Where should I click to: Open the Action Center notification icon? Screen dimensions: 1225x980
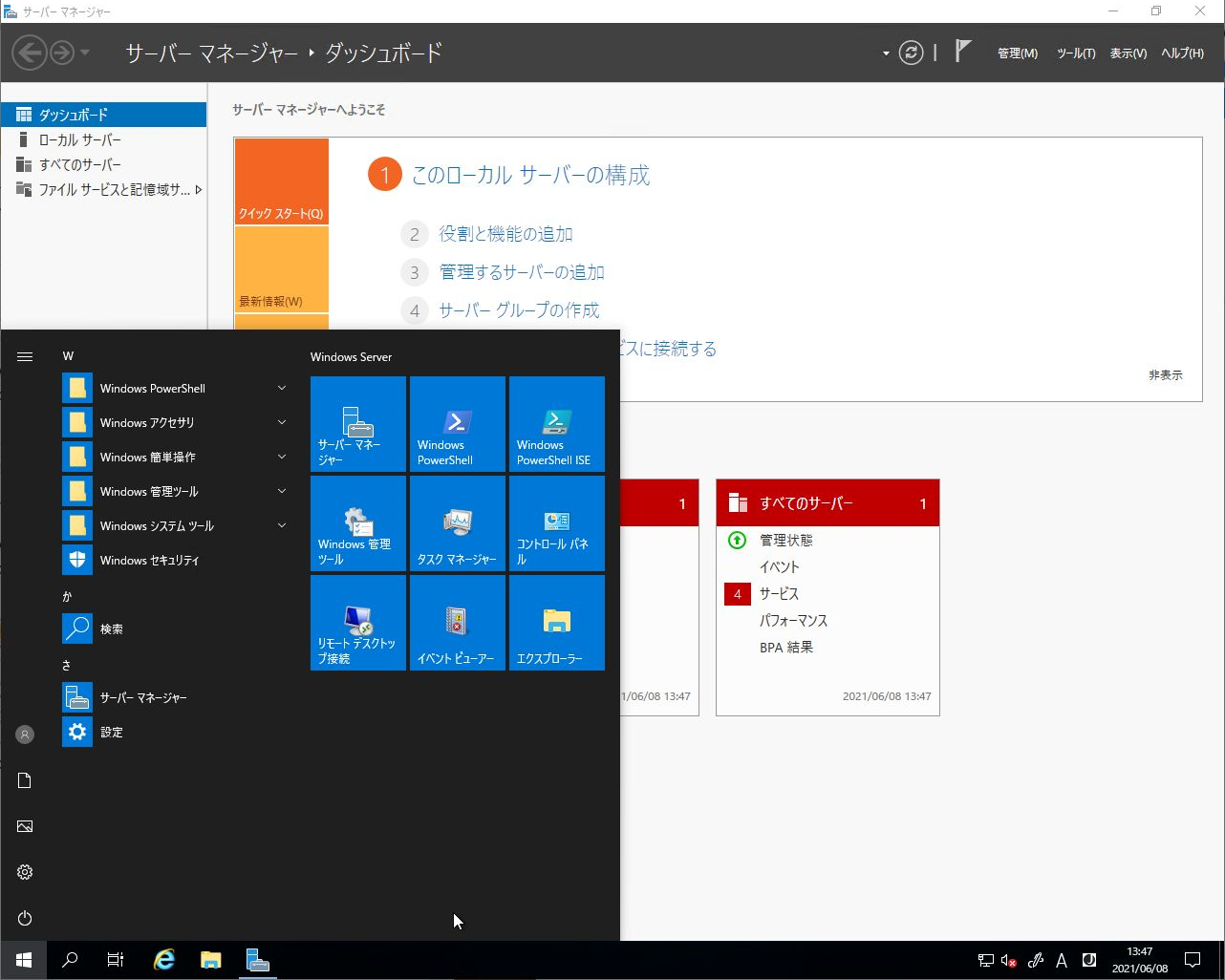click(x=1193, y=960)
